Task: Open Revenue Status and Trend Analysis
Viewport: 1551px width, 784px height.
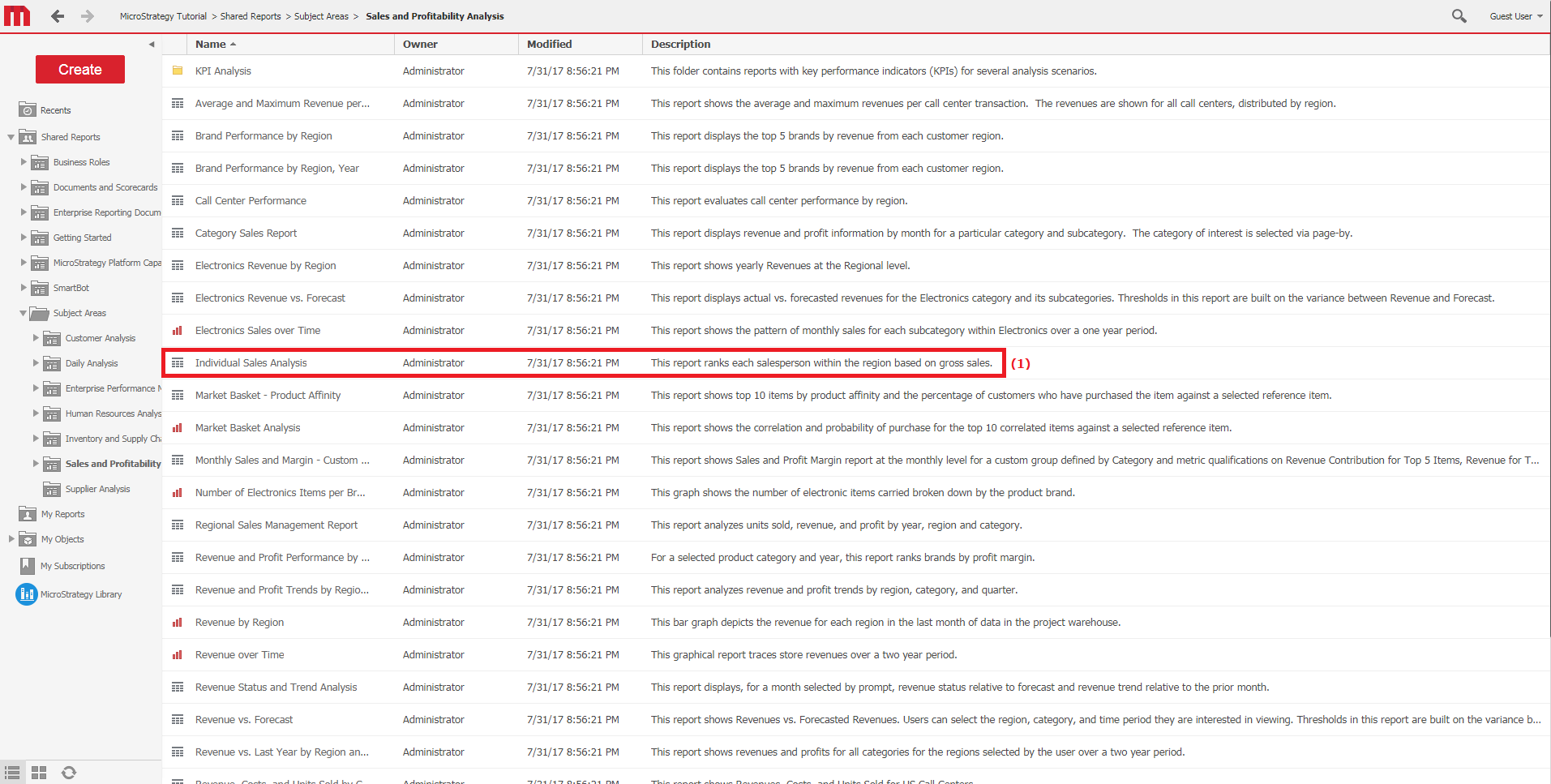Action: click(x=276, y=688)
